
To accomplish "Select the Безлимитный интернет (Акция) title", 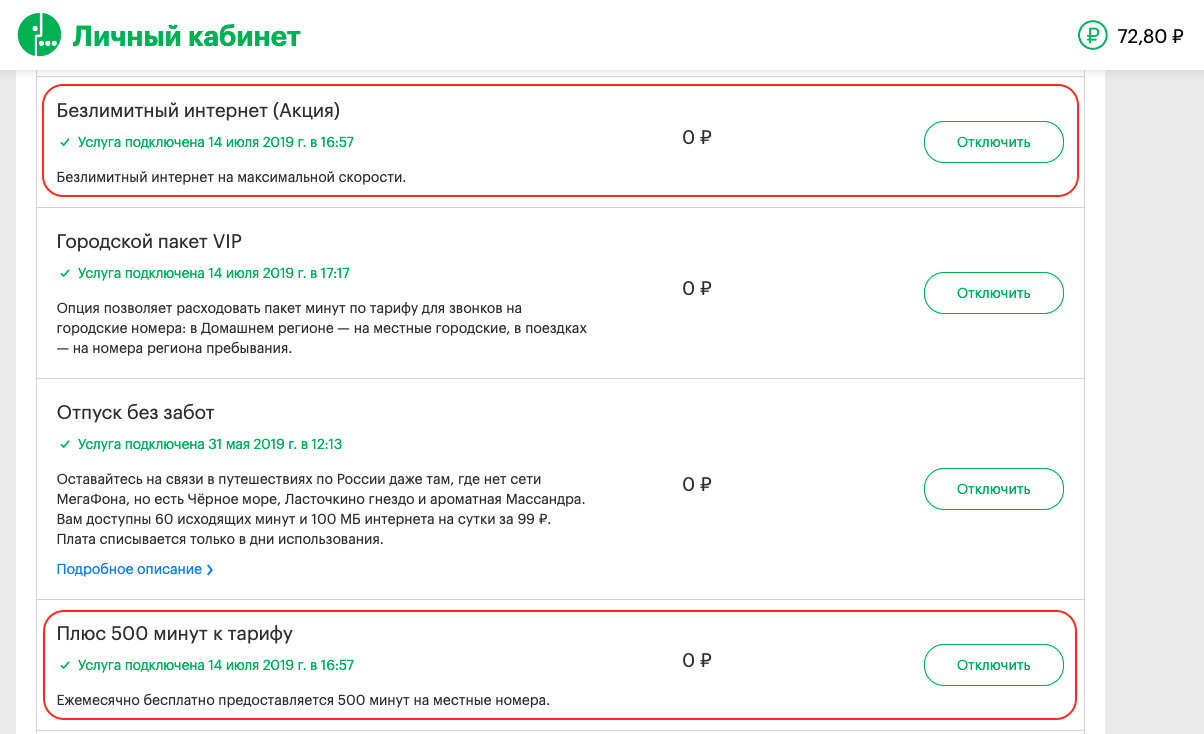I will tap(199, 110).
